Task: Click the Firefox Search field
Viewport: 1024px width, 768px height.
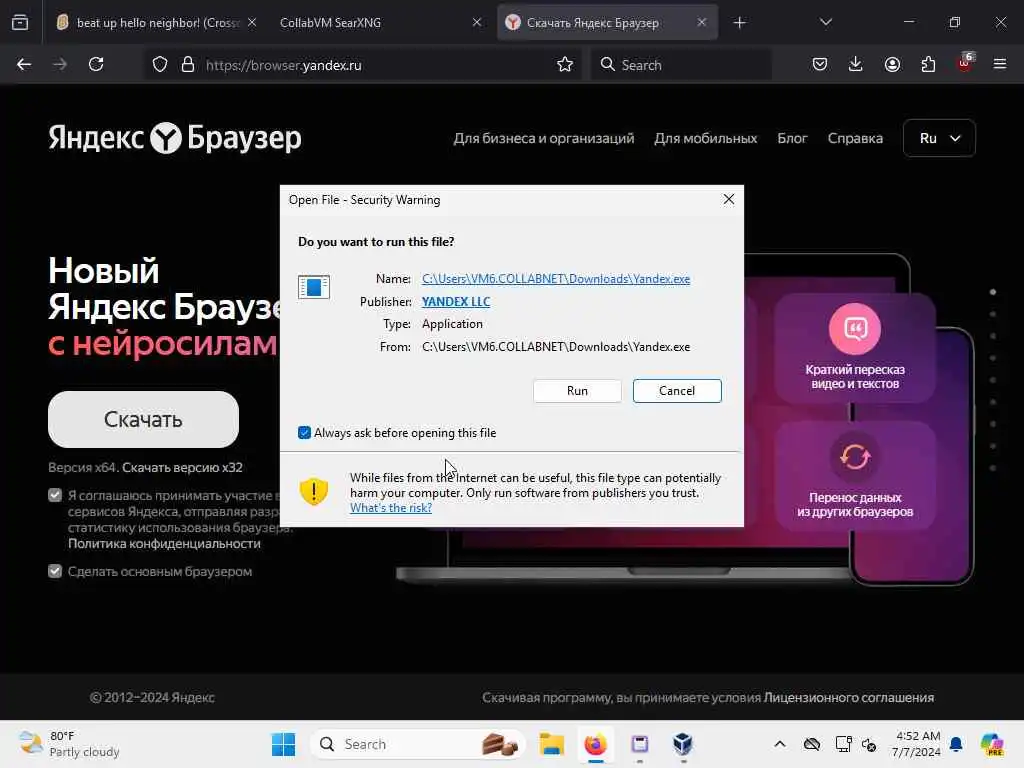Action: pyautogui.click(x=681, y=65)
